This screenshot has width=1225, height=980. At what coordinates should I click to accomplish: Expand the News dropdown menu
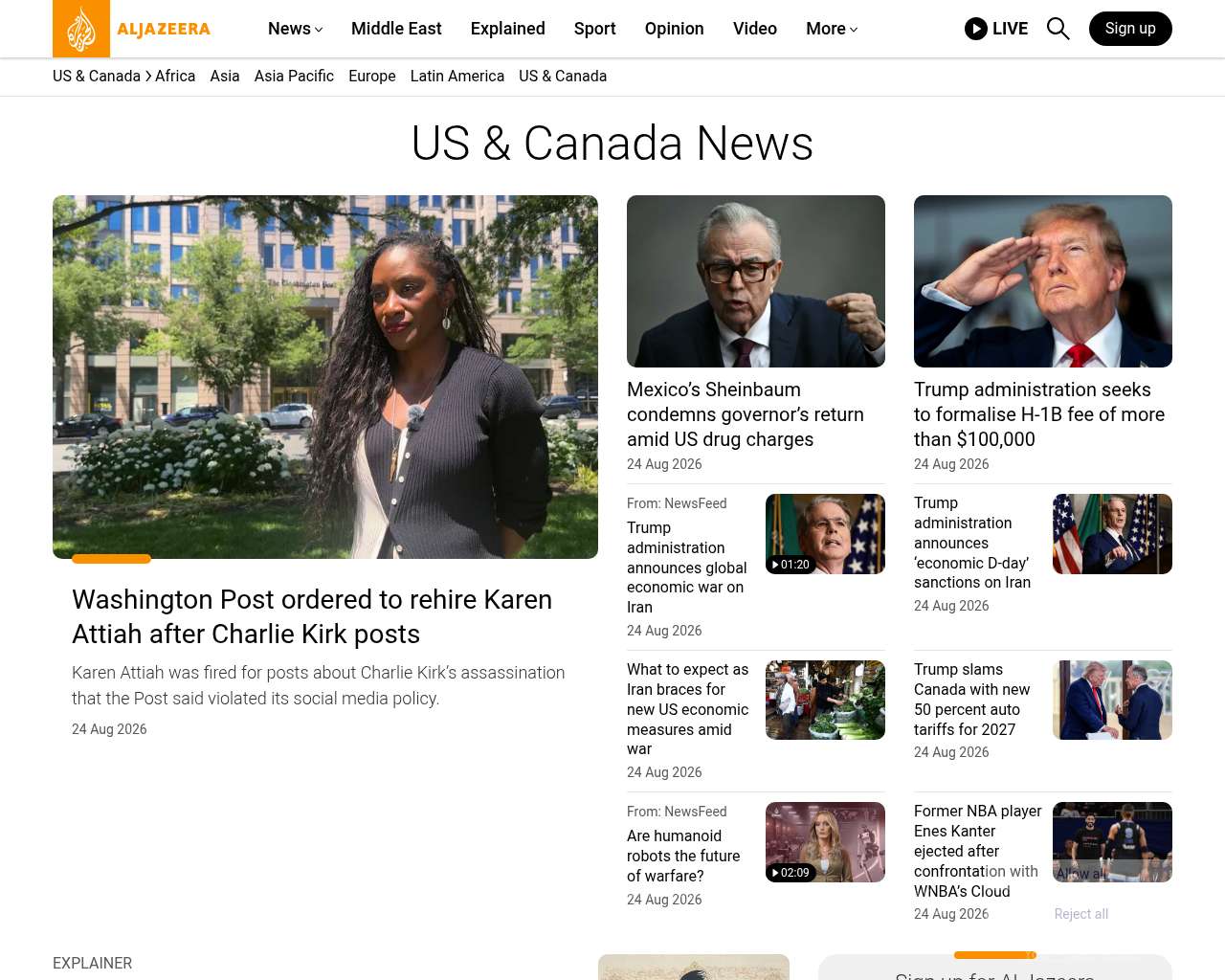[x=295, y=29]
